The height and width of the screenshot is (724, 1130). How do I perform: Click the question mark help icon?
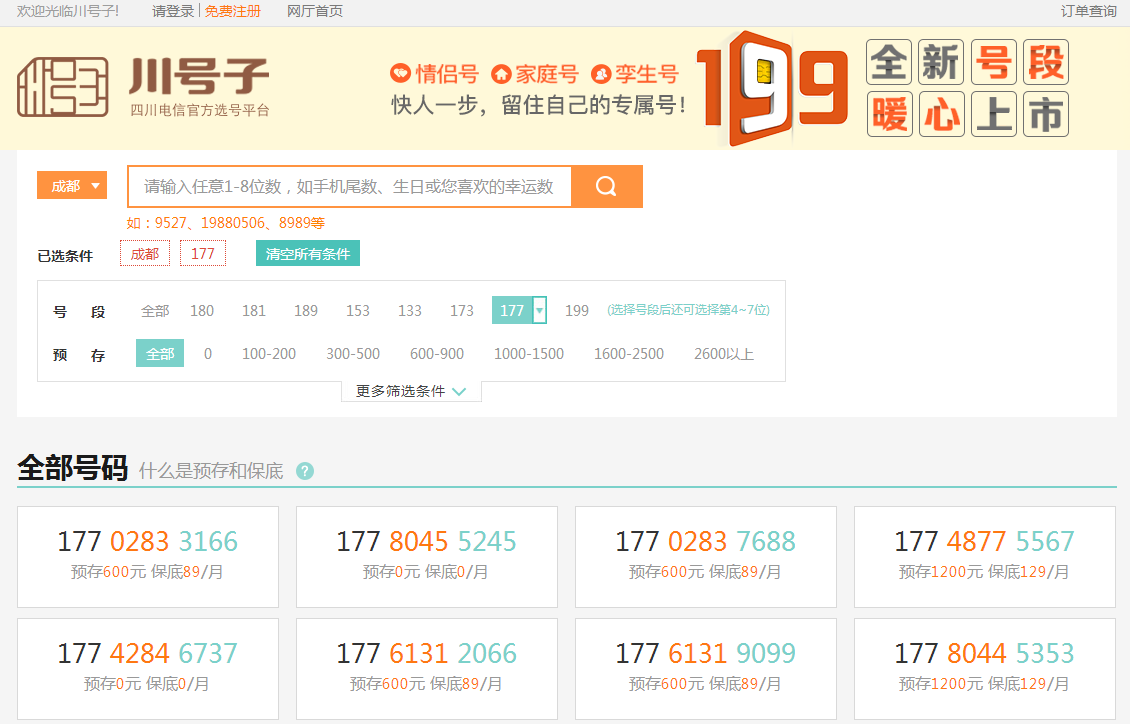(x=305, y=471)
